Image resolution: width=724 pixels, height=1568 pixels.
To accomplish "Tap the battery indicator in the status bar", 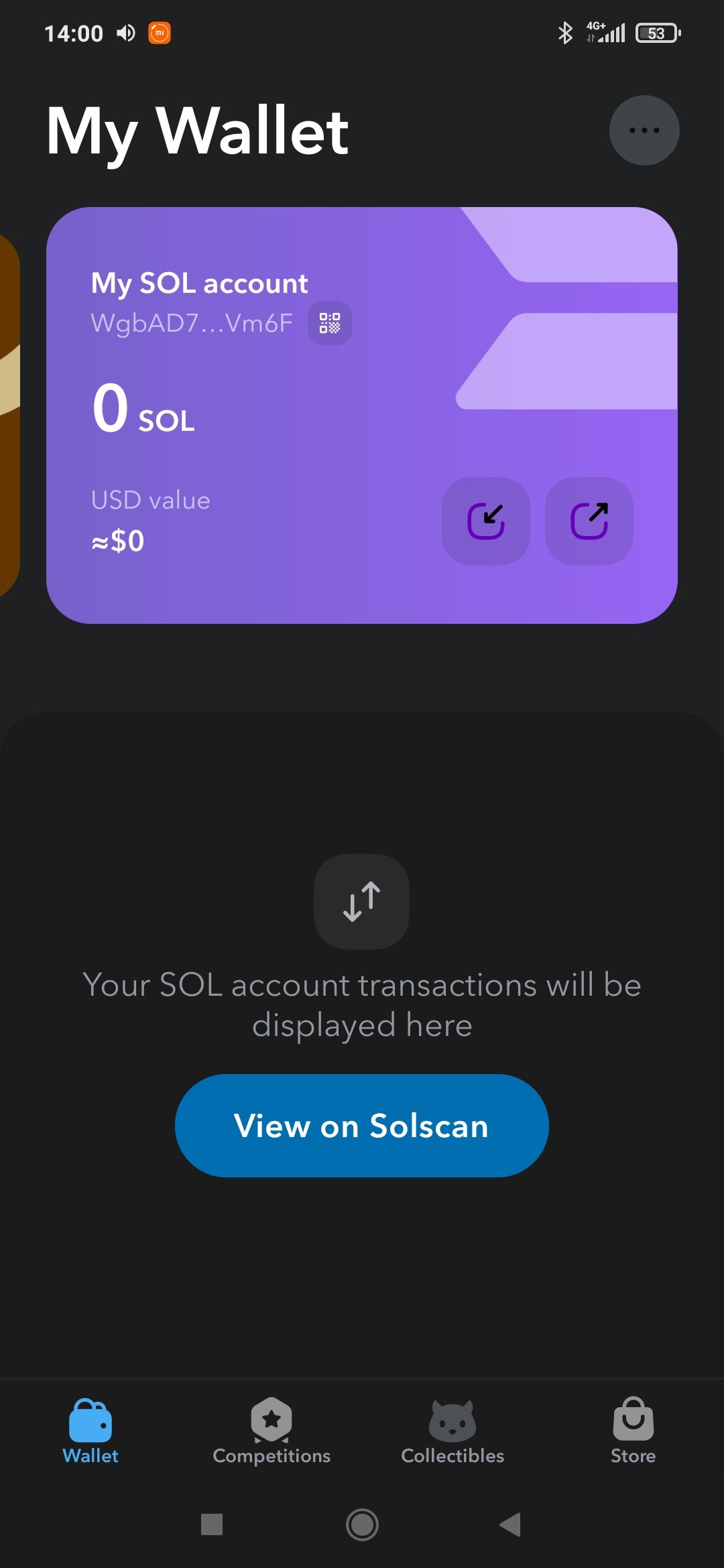I will [658, 33].
